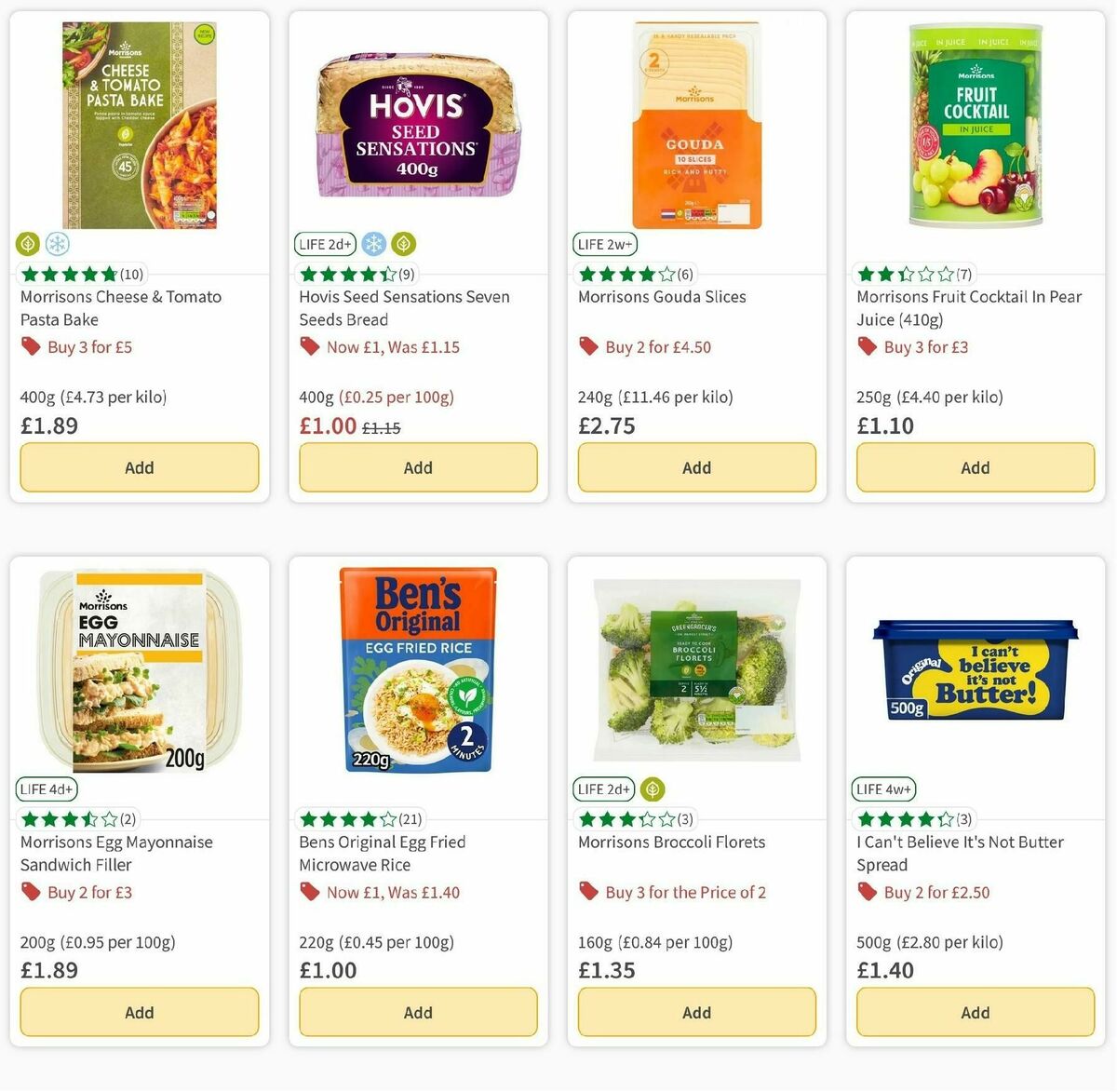Add Morrisons Cheese & Tomato Pasta Bake to basket
Screen dimensions: 1117x1092
pyautogui.click(x=139, y=467)
